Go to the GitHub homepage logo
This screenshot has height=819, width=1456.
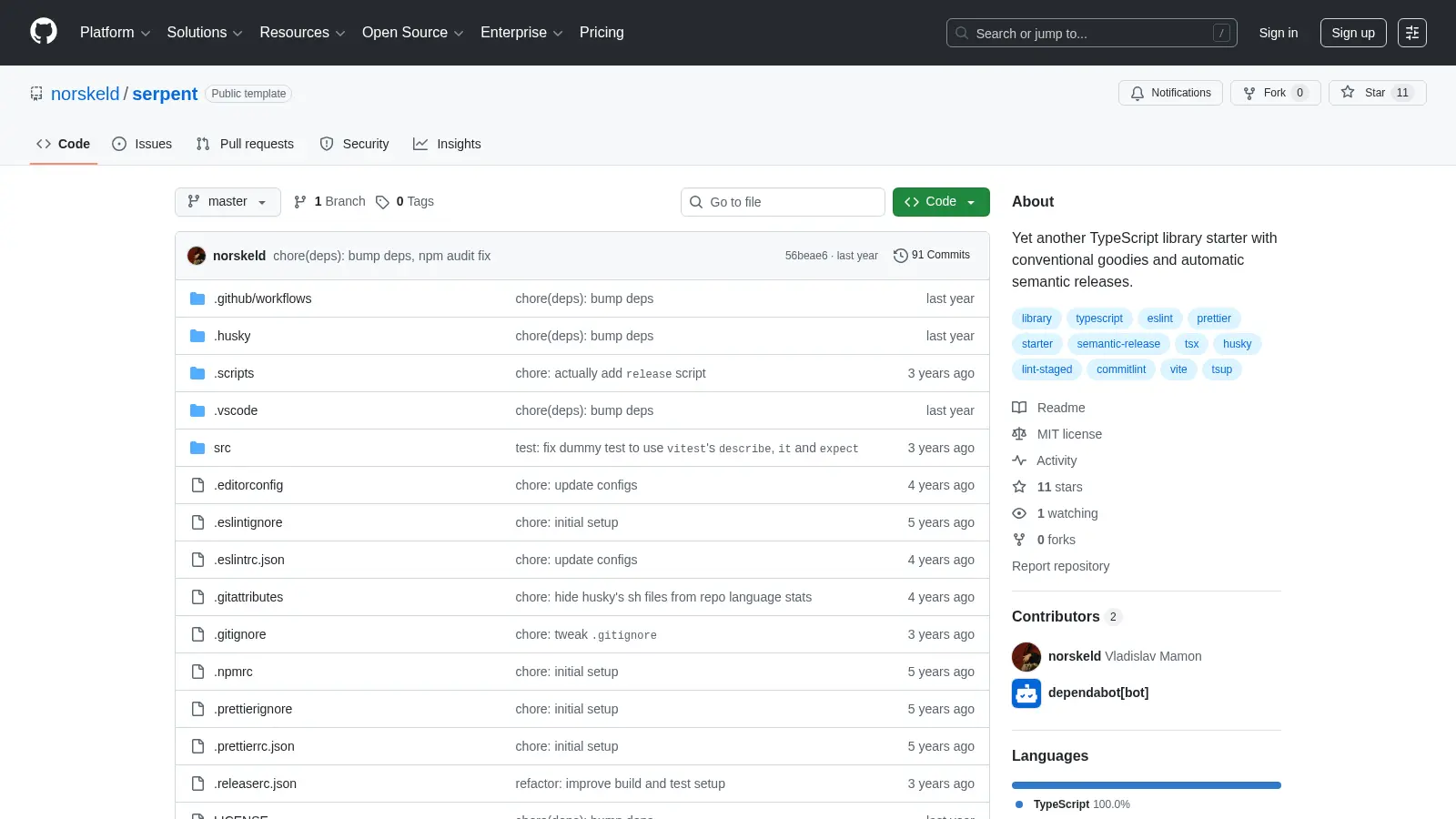tap(44, 32)
